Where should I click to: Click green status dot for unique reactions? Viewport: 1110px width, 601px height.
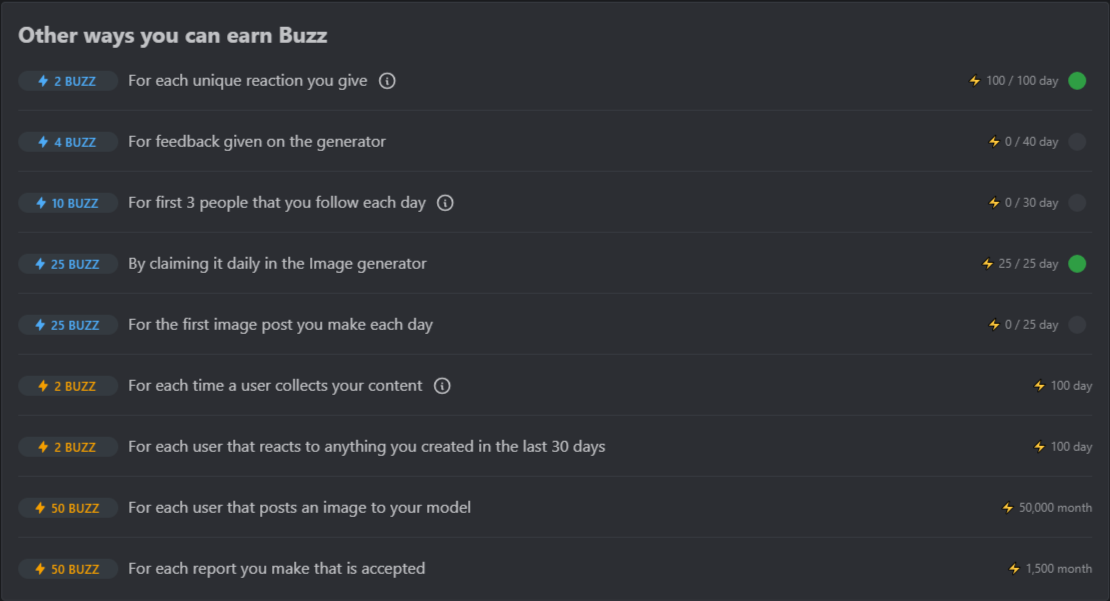tap(1077, 81)
